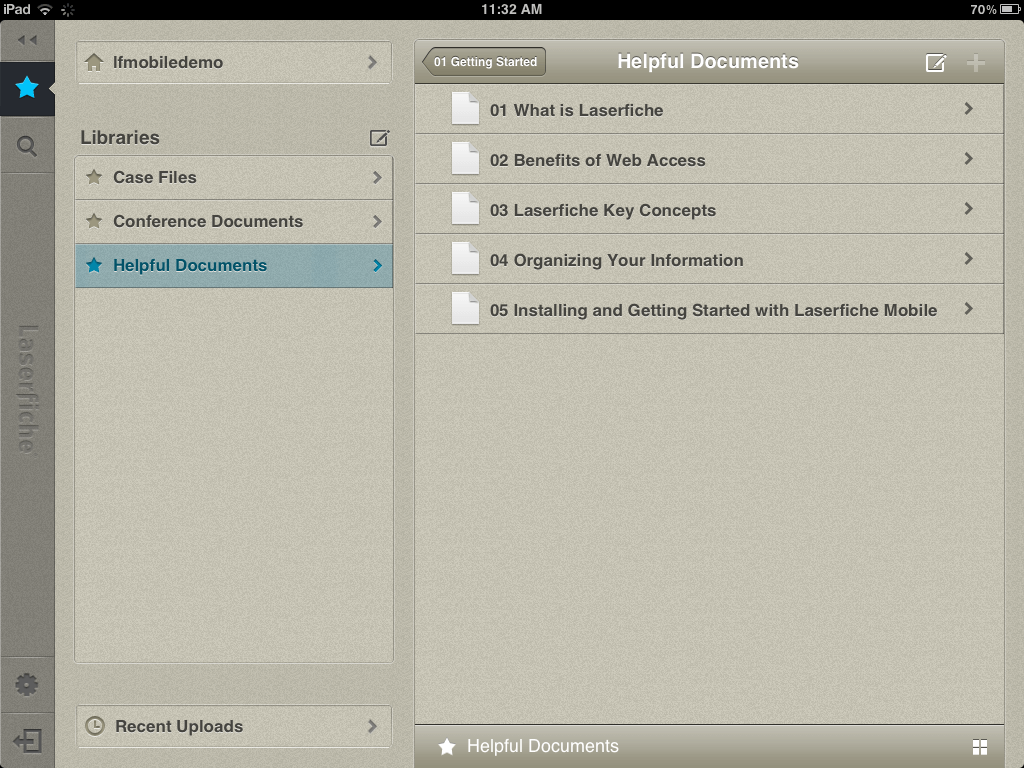
Task: Expand Recent Uploads chevron
Action: 372,726
